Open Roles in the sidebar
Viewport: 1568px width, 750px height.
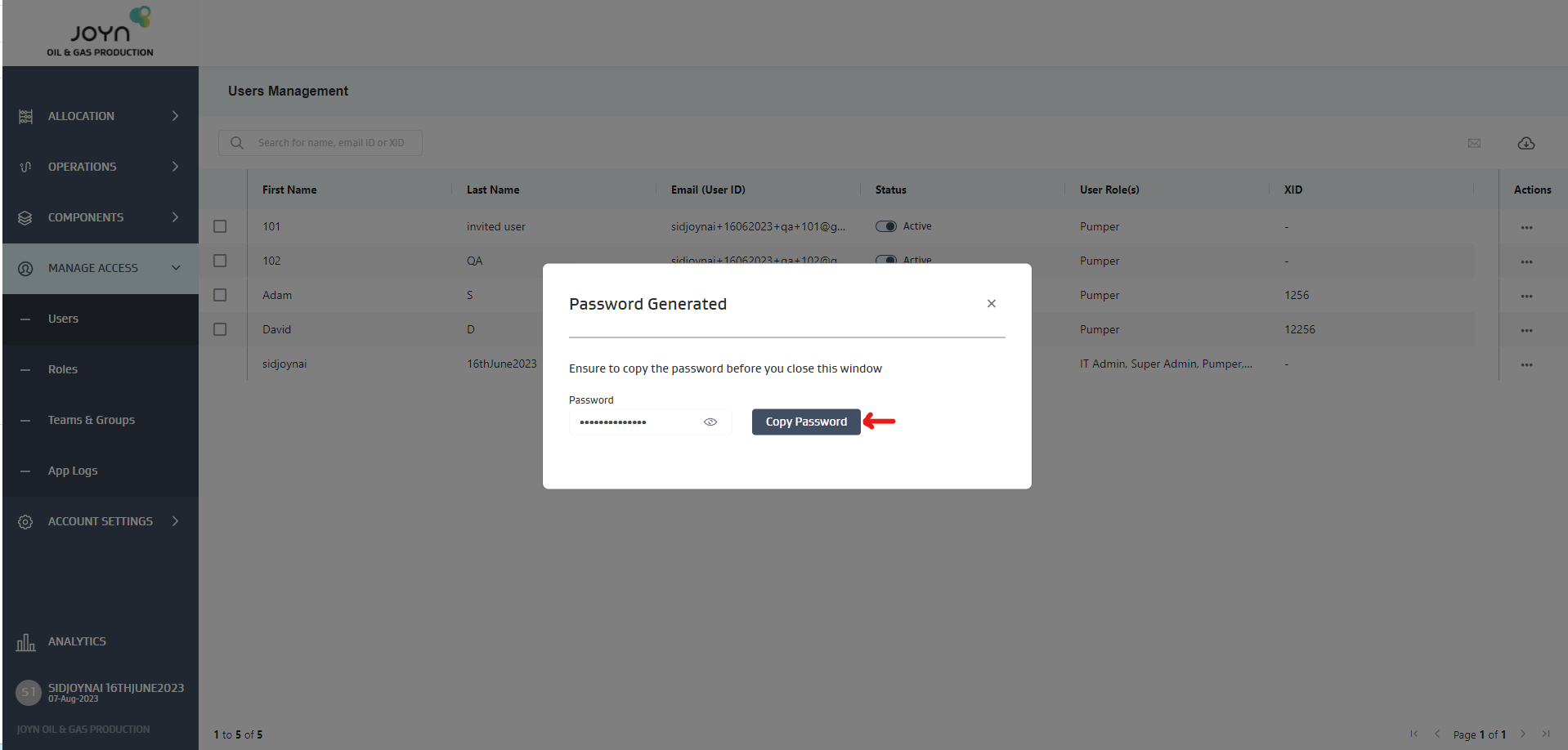tap(63, 369)
